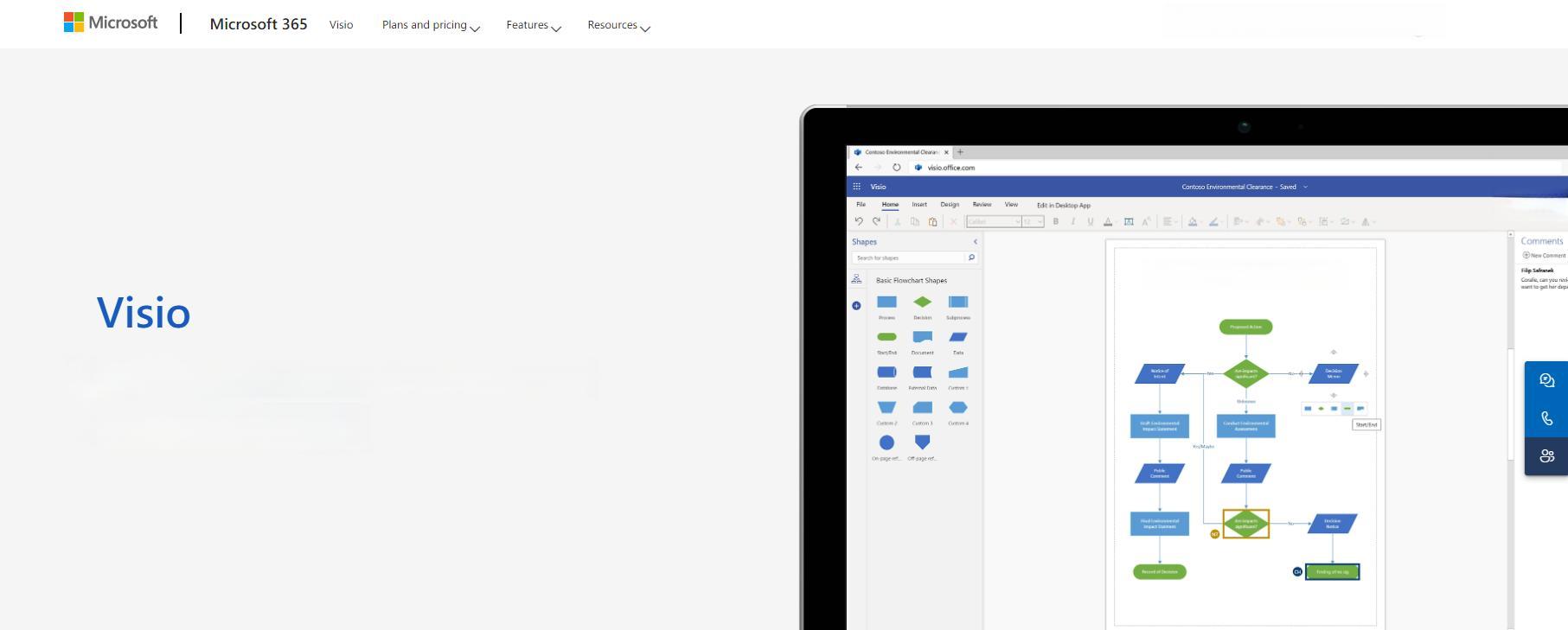
Task: Open the chat with sales floating button
Action: [x=1547, y=380]
